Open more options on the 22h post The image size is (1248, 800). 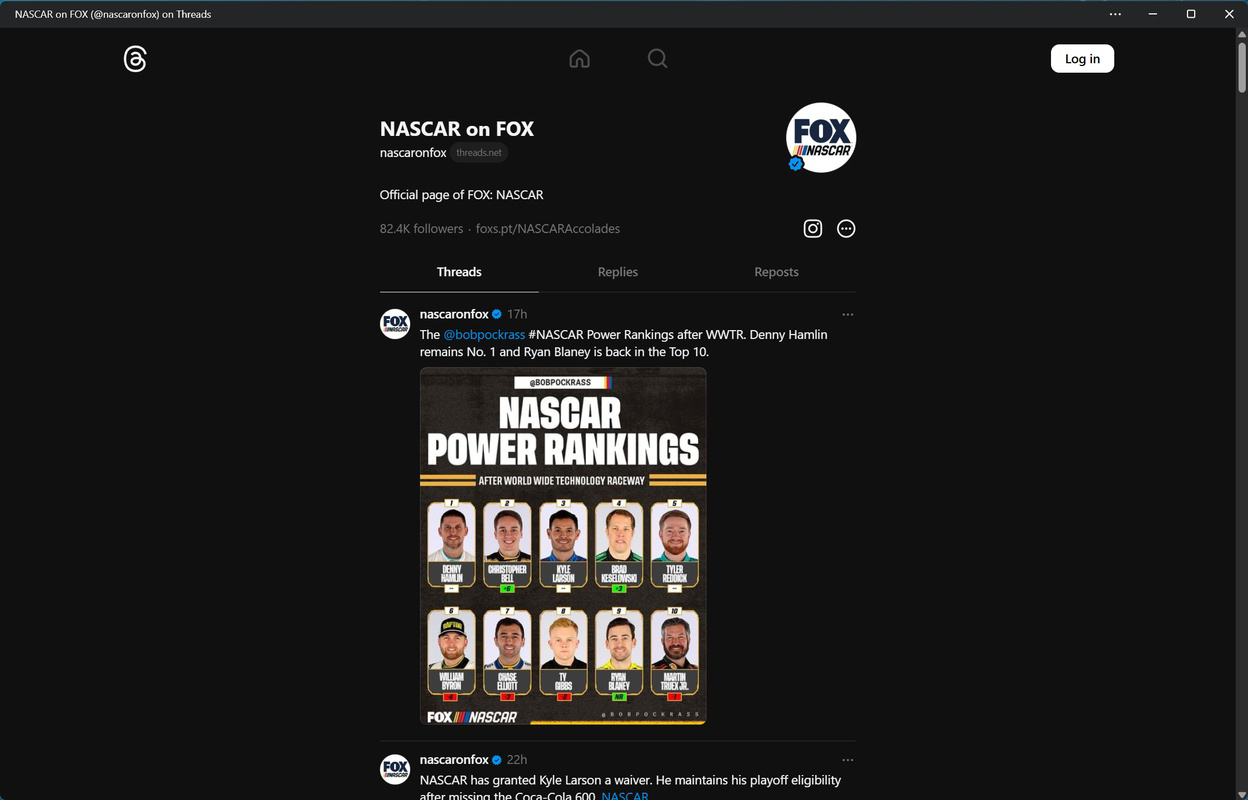848,760
